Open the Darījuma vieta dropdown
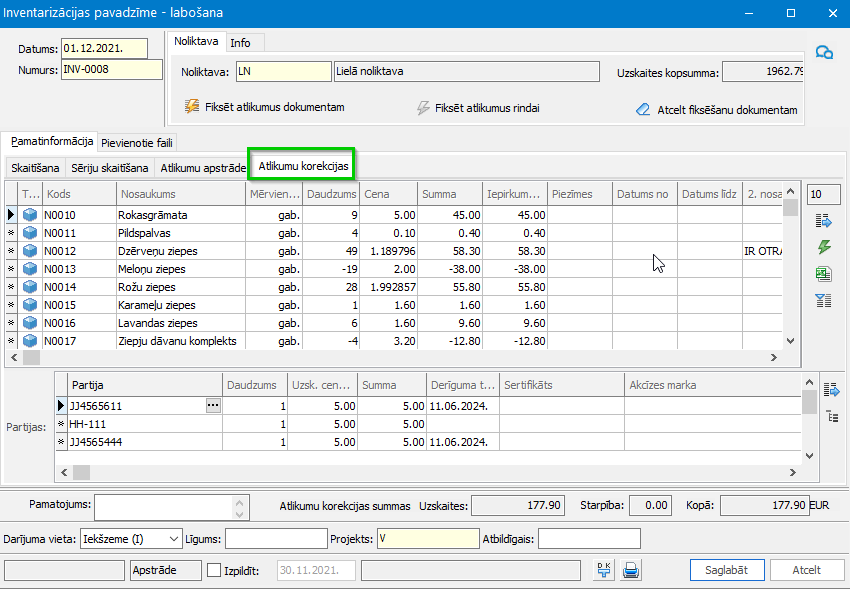The image size is (850, 589). [173, 539]
